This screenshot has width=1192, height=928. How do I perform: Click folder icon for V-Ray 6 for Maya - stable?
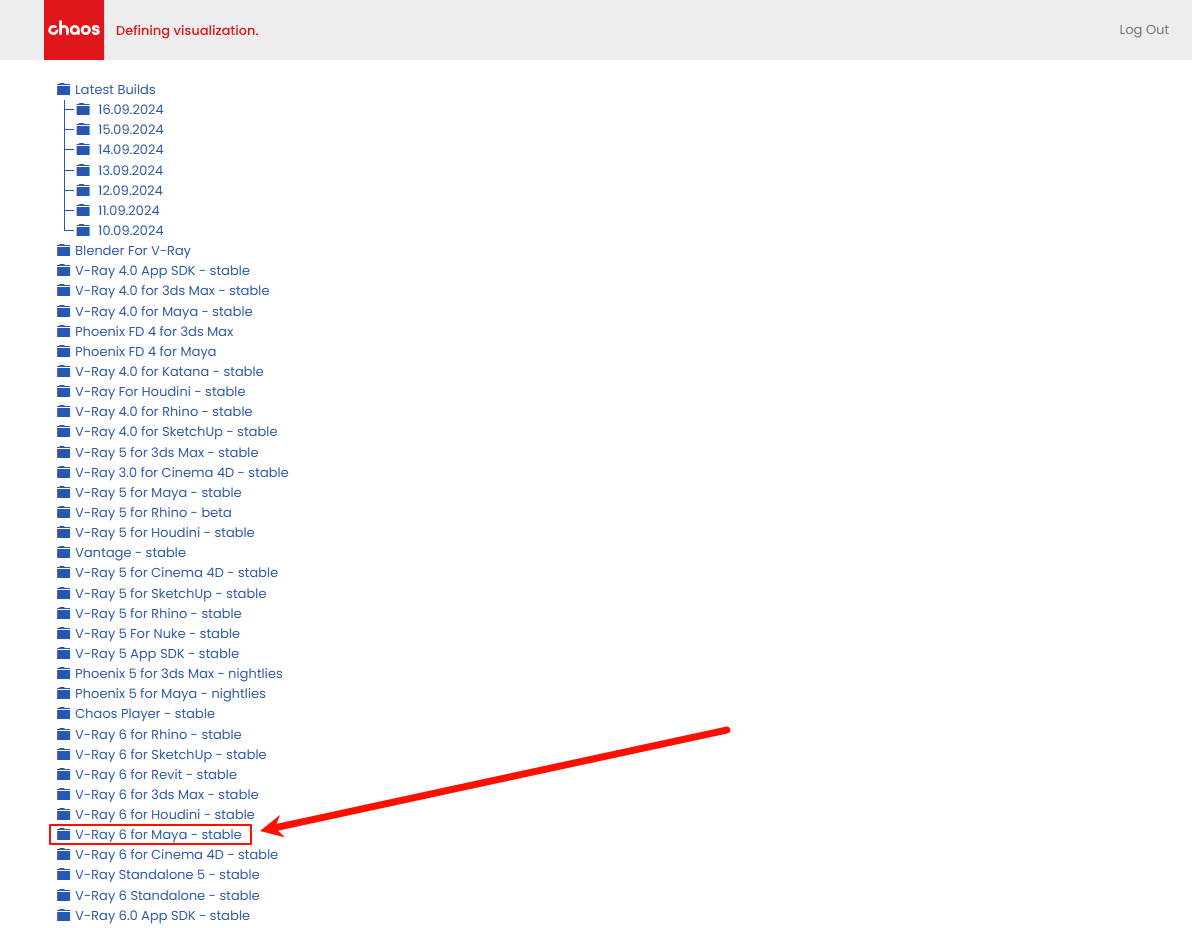[64, 835]
